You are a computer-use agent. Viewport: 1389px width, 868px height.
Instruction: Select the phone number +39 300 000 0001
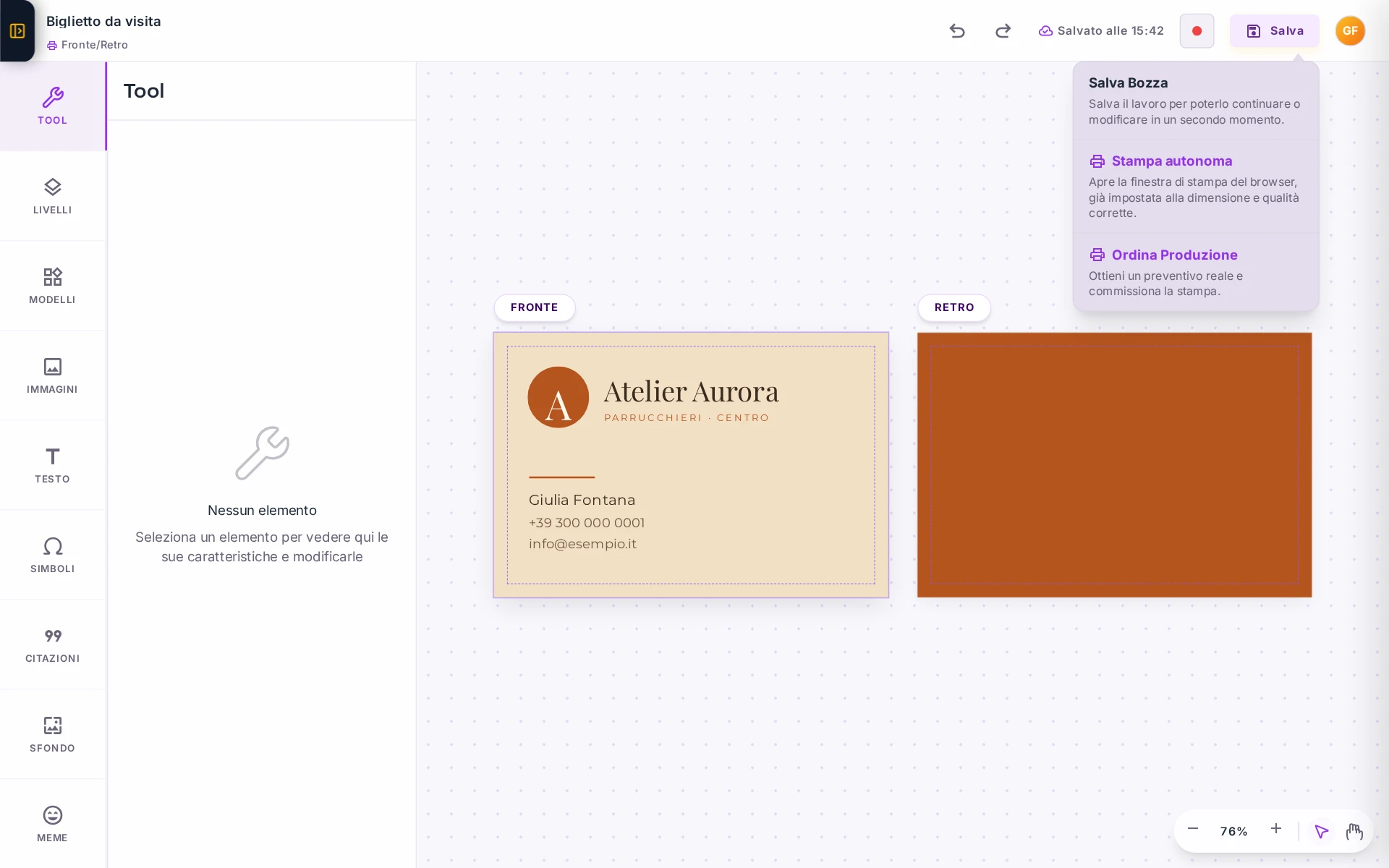(x=586, y=522)
